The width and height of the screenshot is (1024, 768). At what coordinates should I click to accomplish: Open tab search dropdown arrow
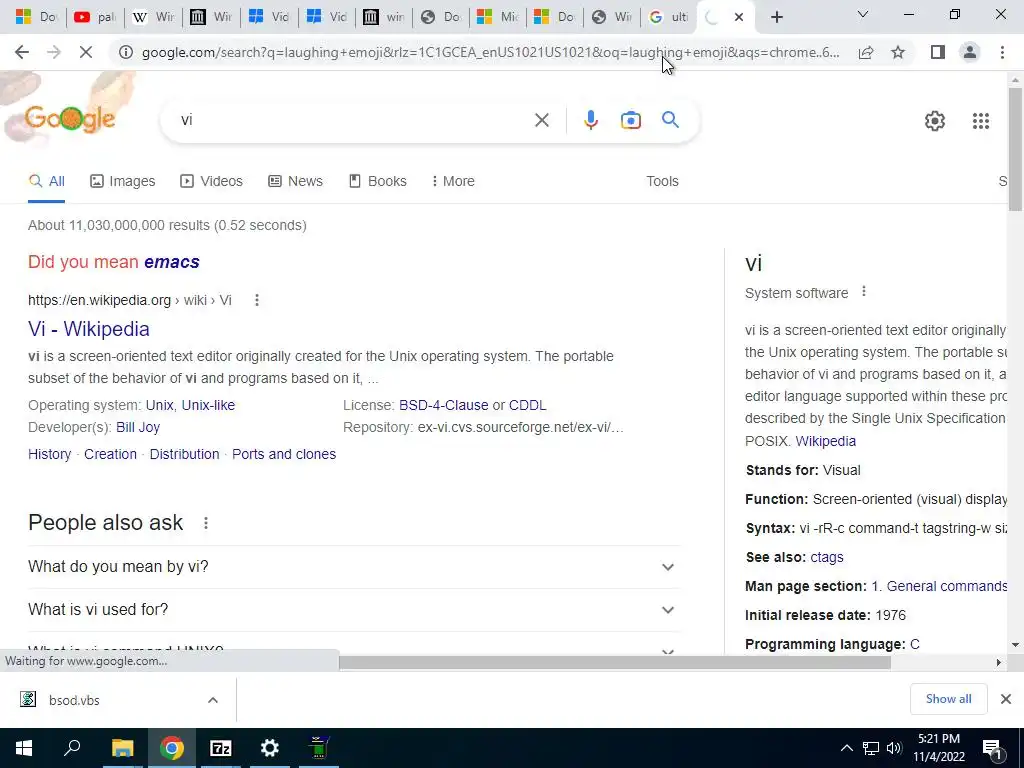pos(862,14)
